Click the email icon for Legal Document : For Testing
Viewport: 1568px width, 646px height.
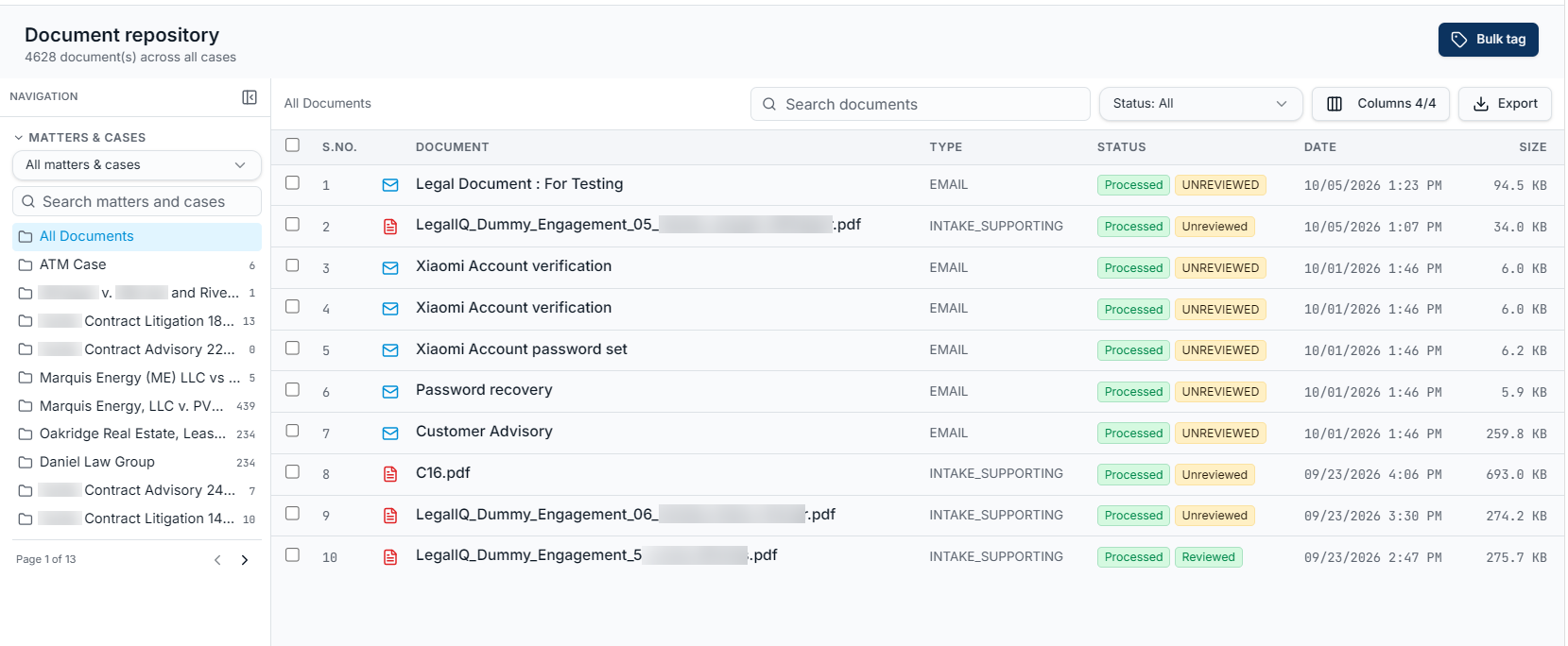[x=390, y=185]
